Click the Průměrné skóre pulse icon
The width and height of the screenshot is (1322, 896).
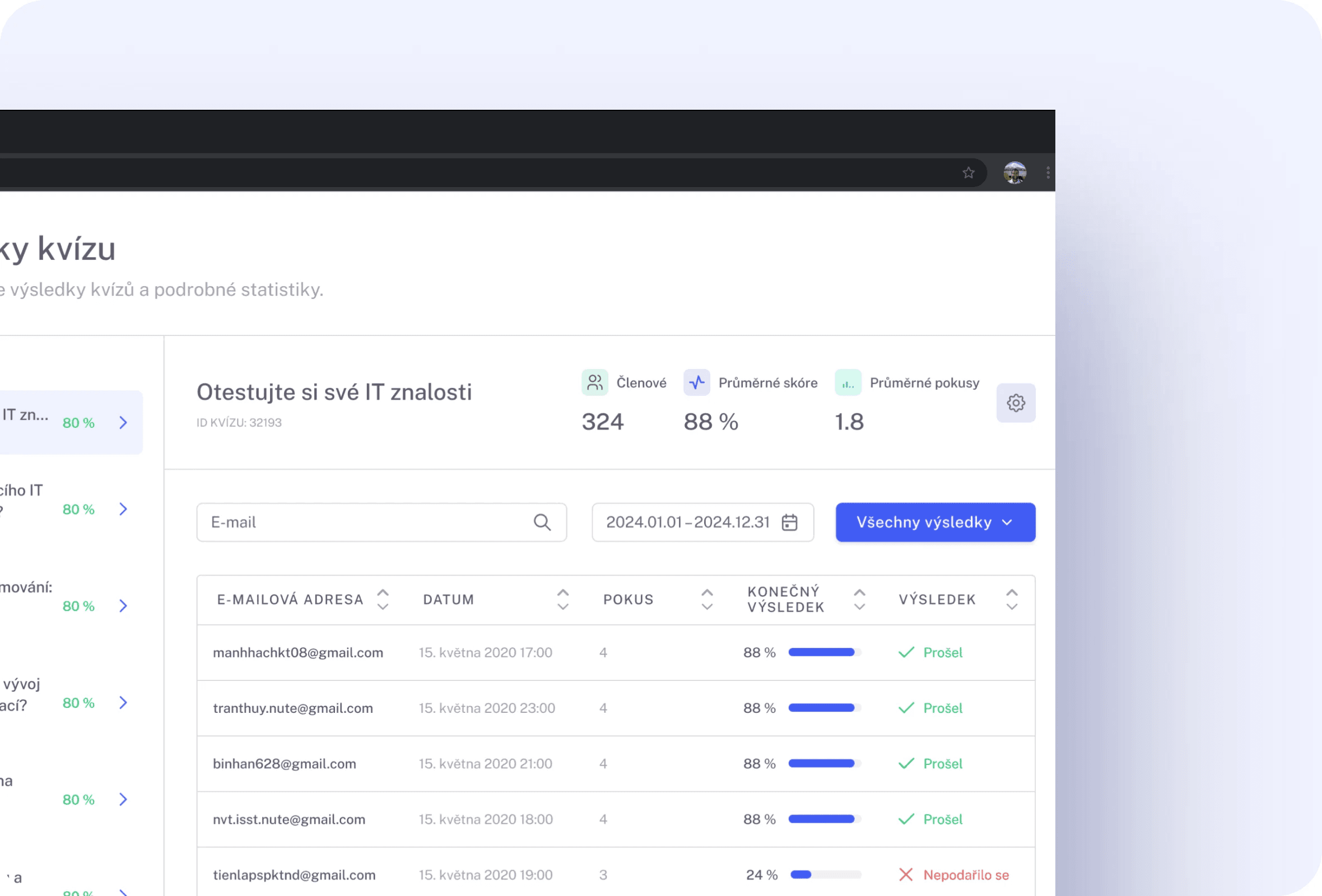(697, 382)
